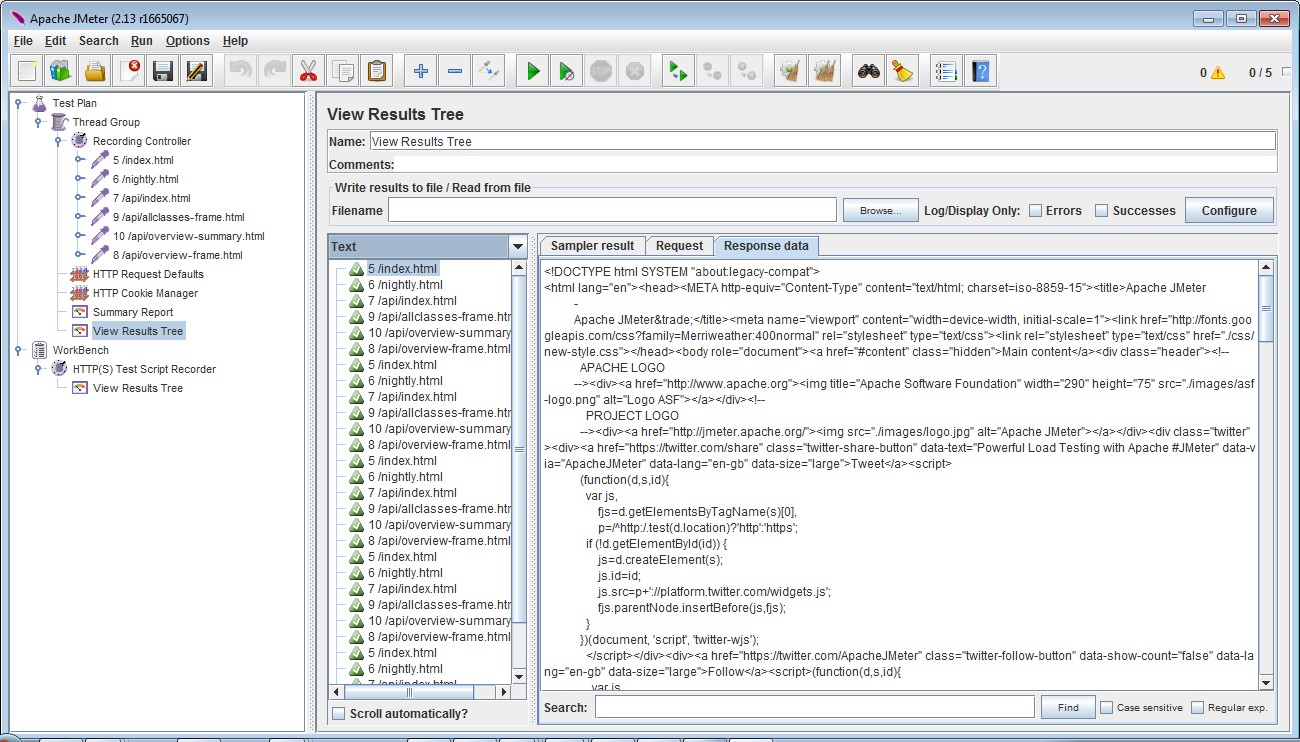Click the grayed Undo arrow icon
Viewport: 1300px width, 742px height.
pos(240,71)
